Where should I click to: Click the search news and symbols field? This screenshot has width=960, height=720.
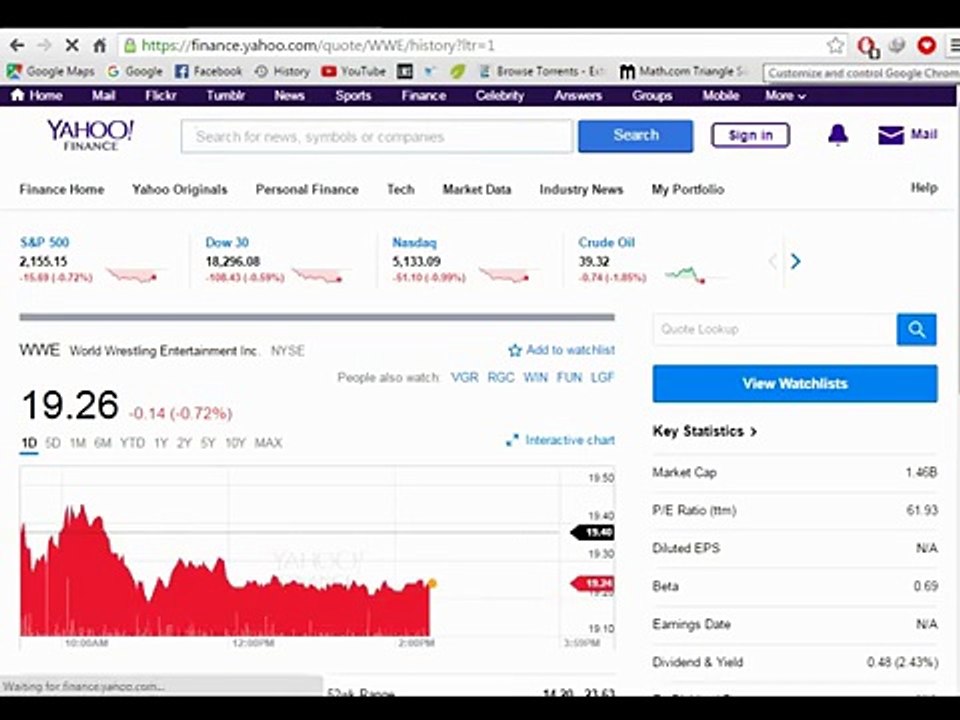tap(377, 136)
